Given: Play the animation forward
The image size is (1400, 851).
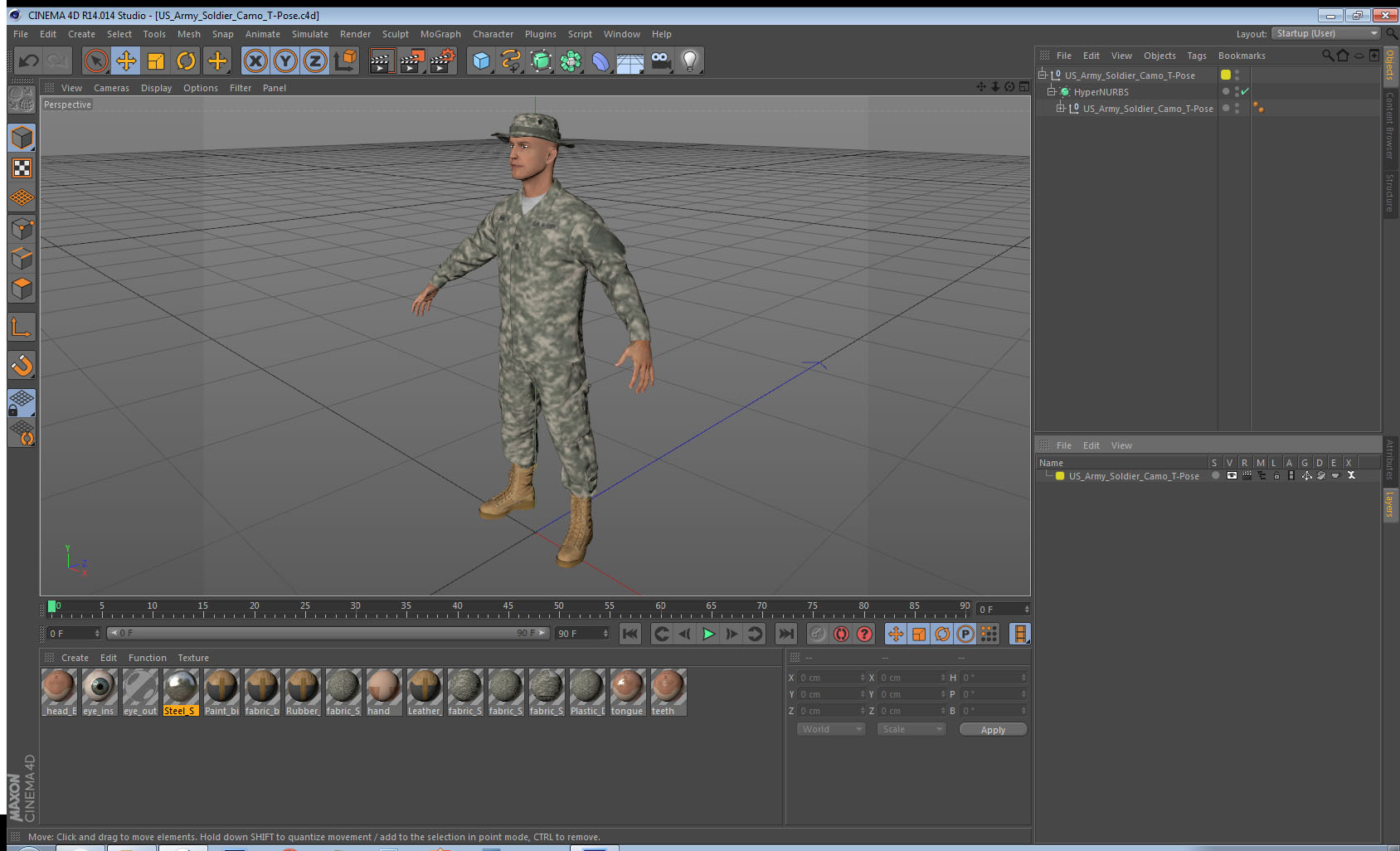Looking at the screenshot, I should click(708, 634).
